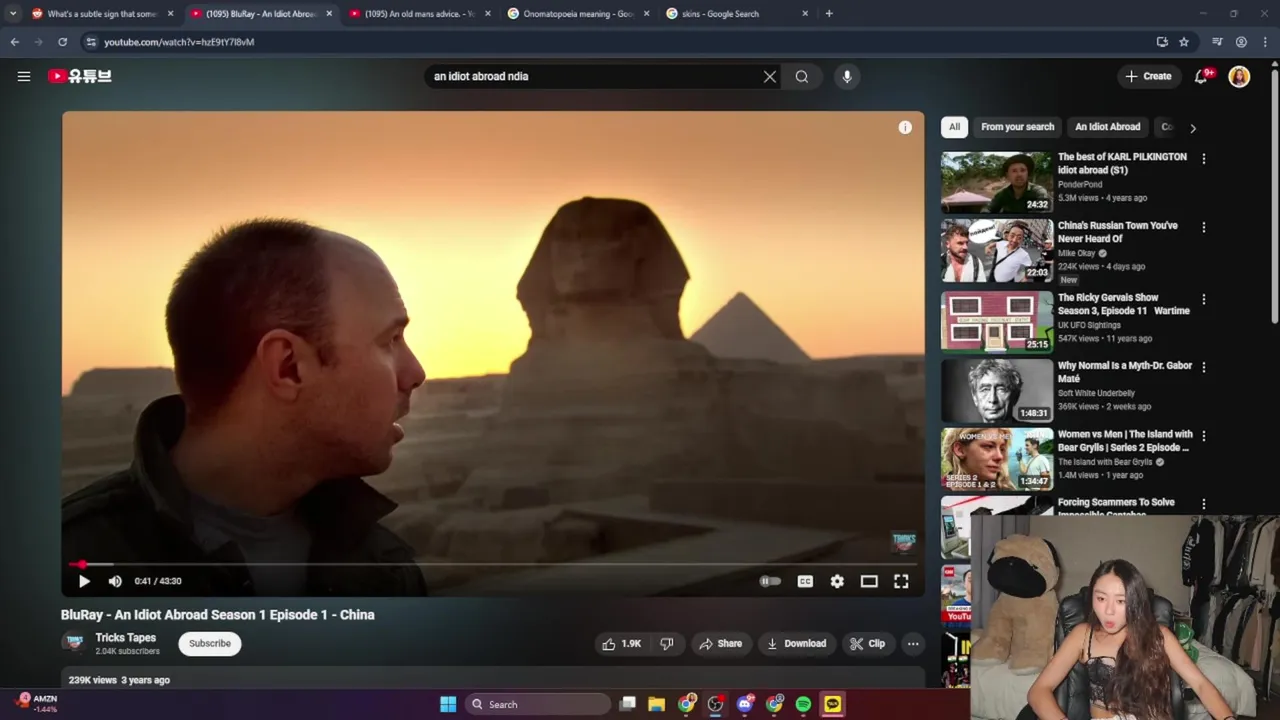Screen dimensions: 1280x720
Task: Run search with the magnifier button
Action: 802,76
